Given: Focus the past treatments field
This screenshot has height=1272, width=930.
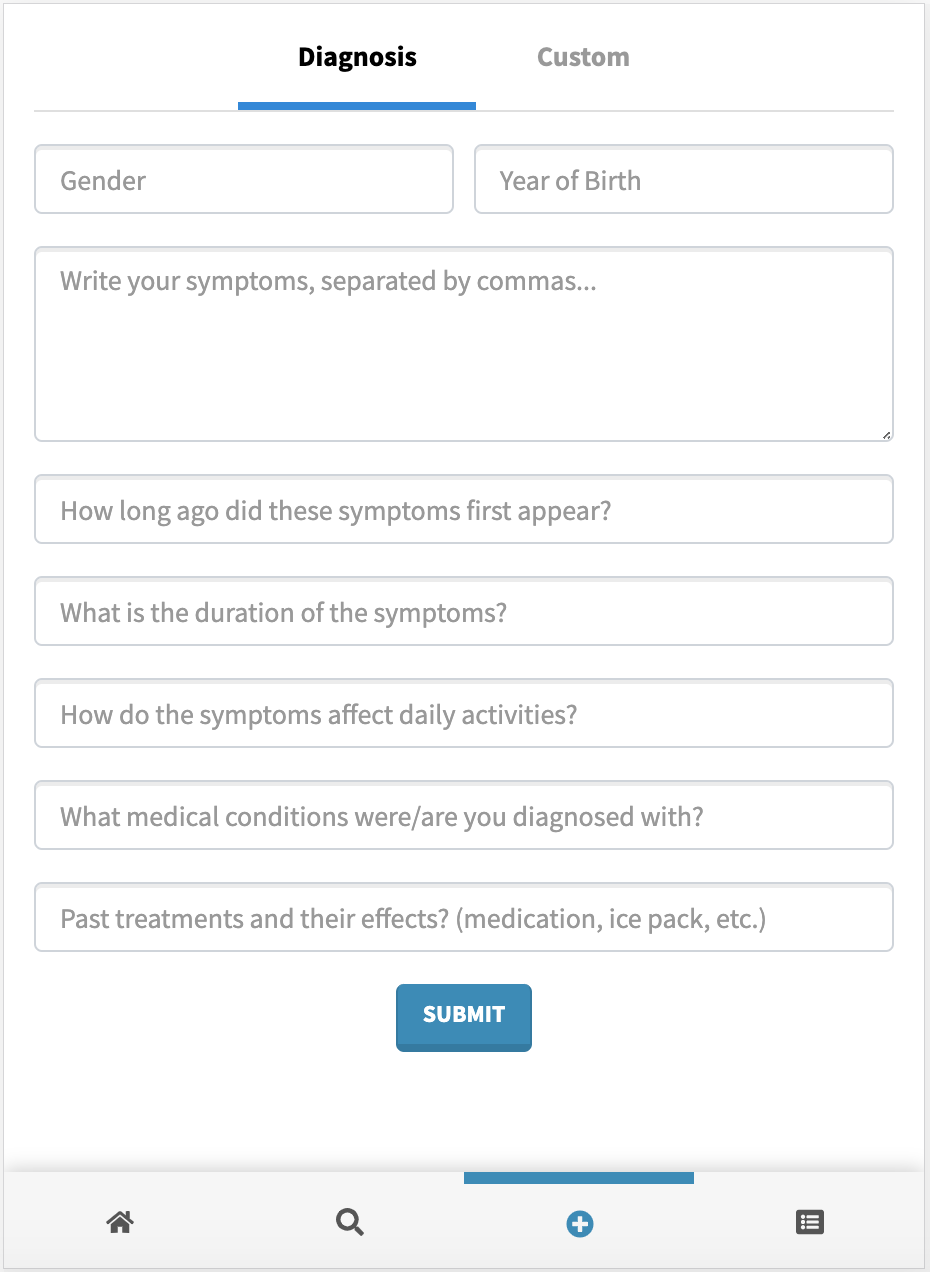Looking at the screenshot, I should click(463, 918).
